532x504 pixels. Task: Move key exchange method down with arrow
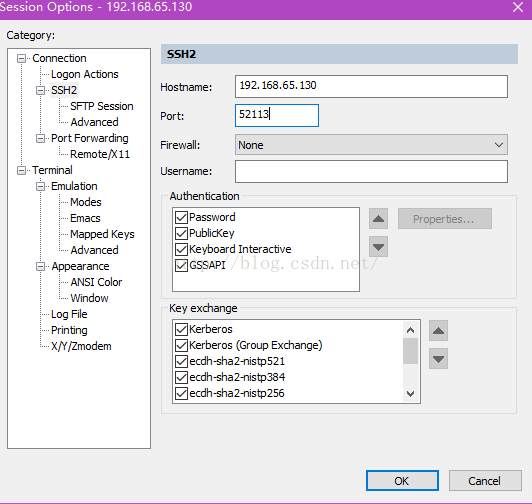pyautogui.click(x=438, y=359)
